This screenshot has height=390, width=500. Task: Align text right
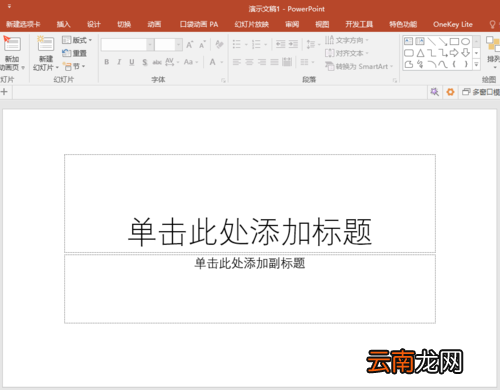(x=262, y=62)
